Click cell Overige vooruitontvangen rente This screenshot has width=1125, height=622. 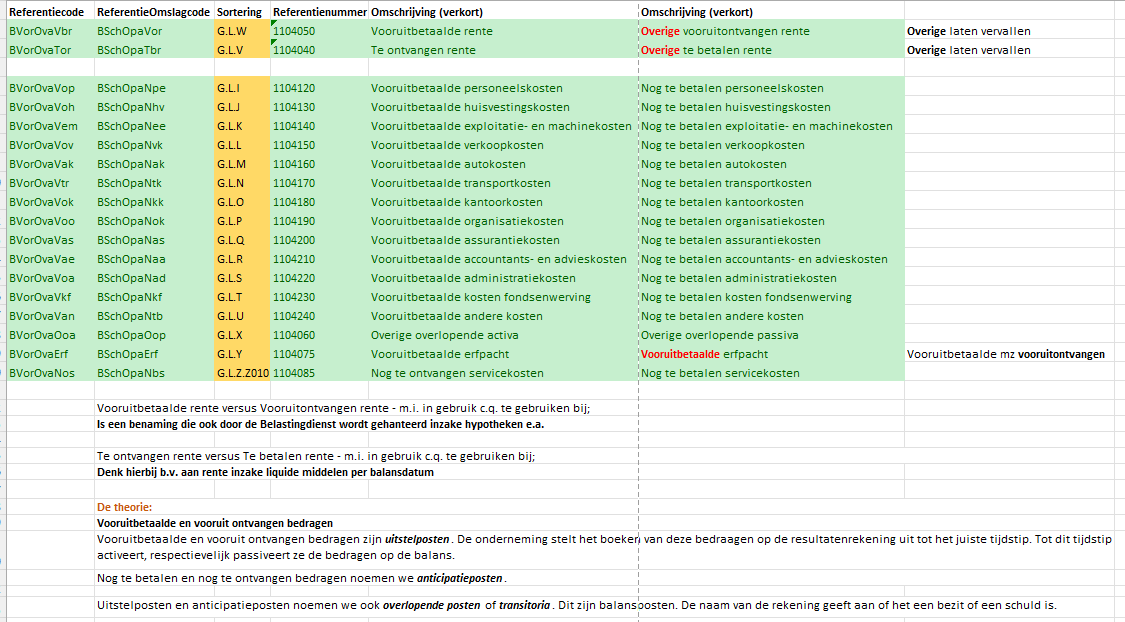click(x=771, y=31)
